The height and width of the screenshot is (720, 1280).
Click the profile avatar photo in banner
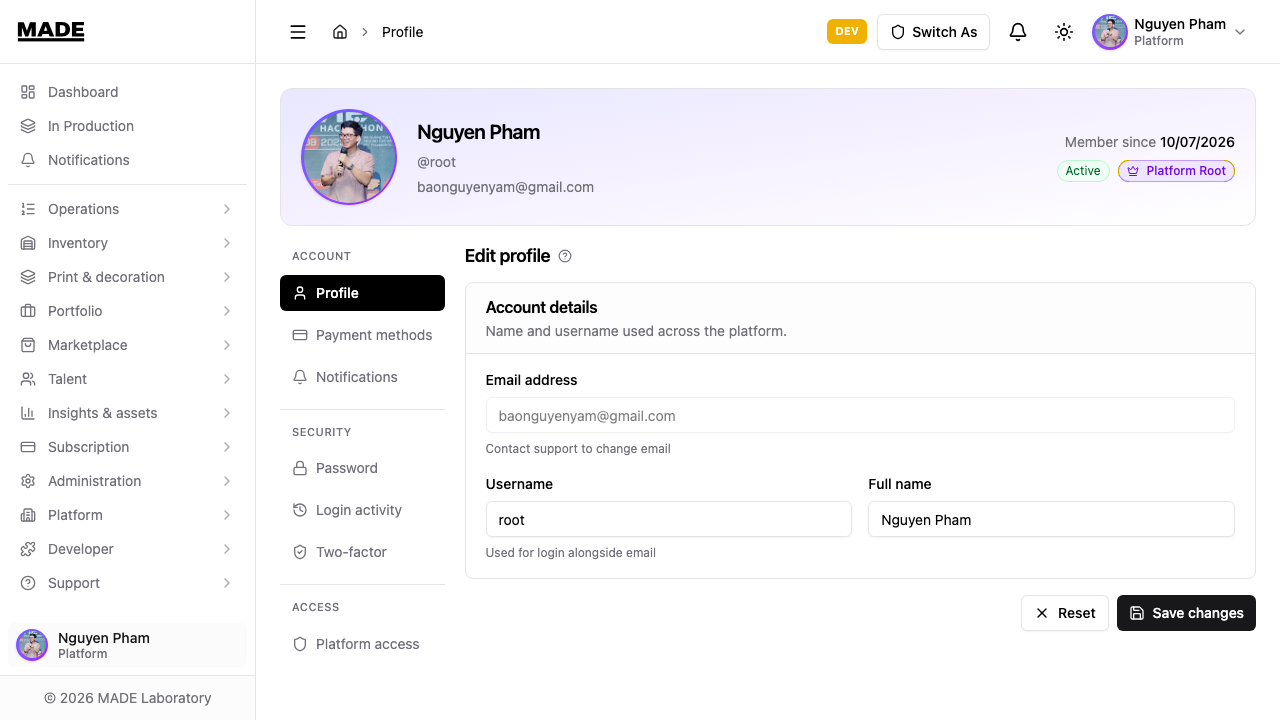pos(349,157)
